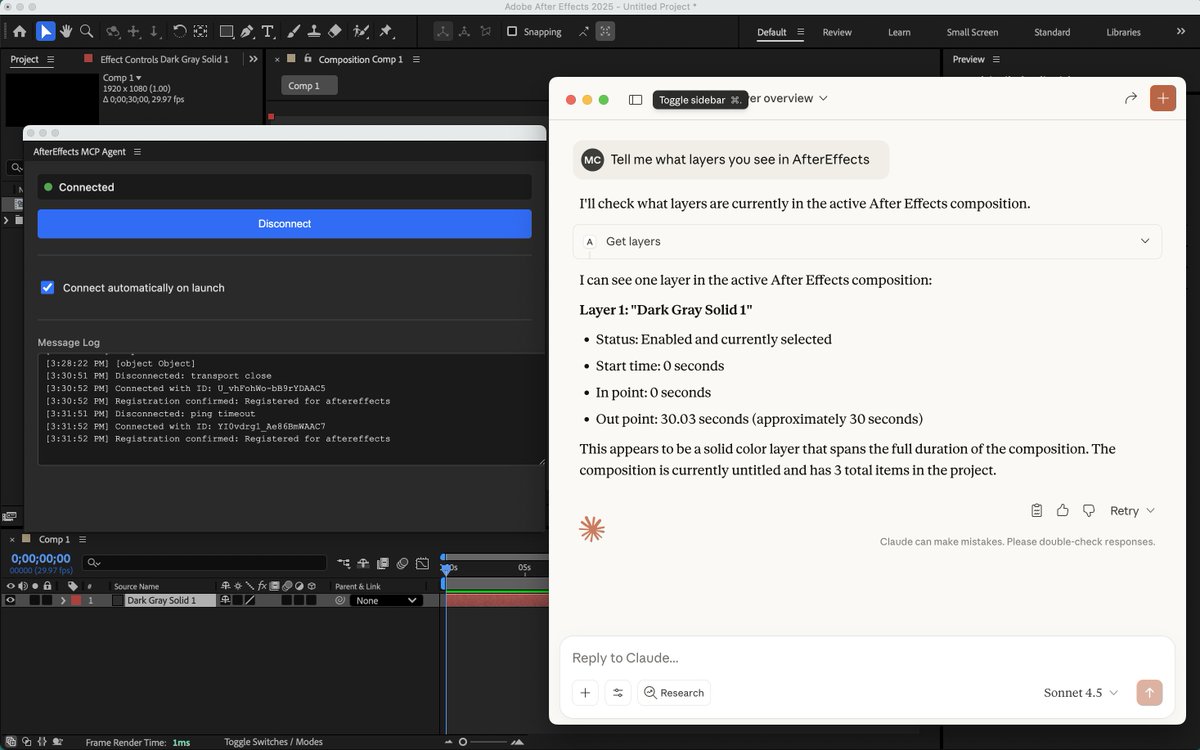Image resolution: width=1200 pixels, height=750 pixels.
Task: Switch to the Learn workspace
Action: 899,32
